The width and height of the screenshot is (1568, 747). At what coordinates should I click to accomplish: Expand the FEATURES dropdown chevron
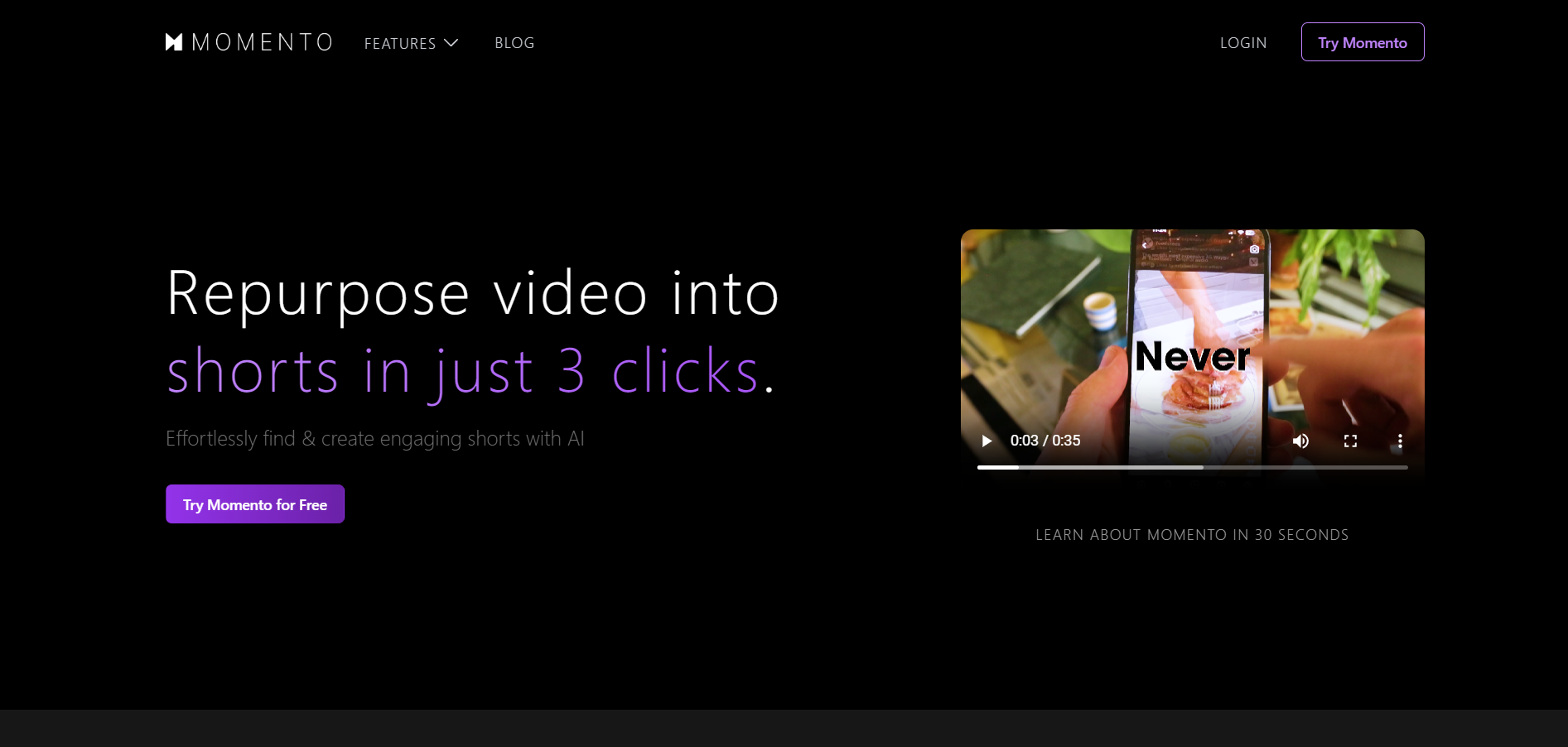(x=451, y=42)
